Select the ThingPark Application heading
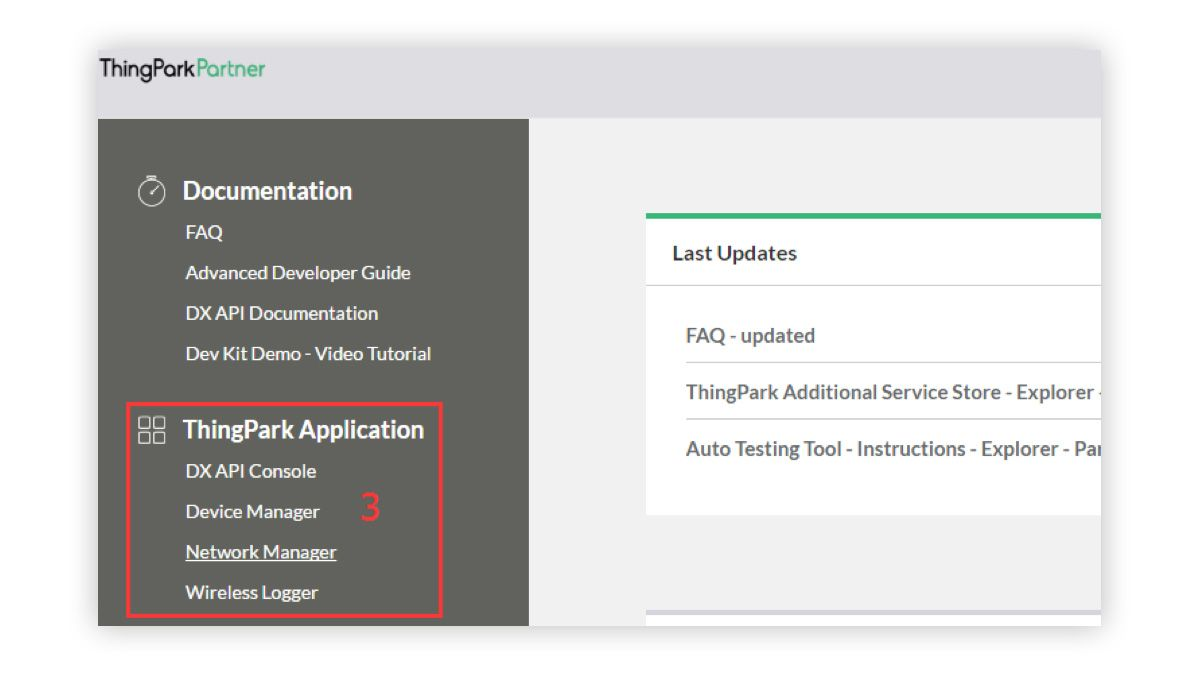The width and height of the screenshot is (1200, 679). click(x=303, y=430)
